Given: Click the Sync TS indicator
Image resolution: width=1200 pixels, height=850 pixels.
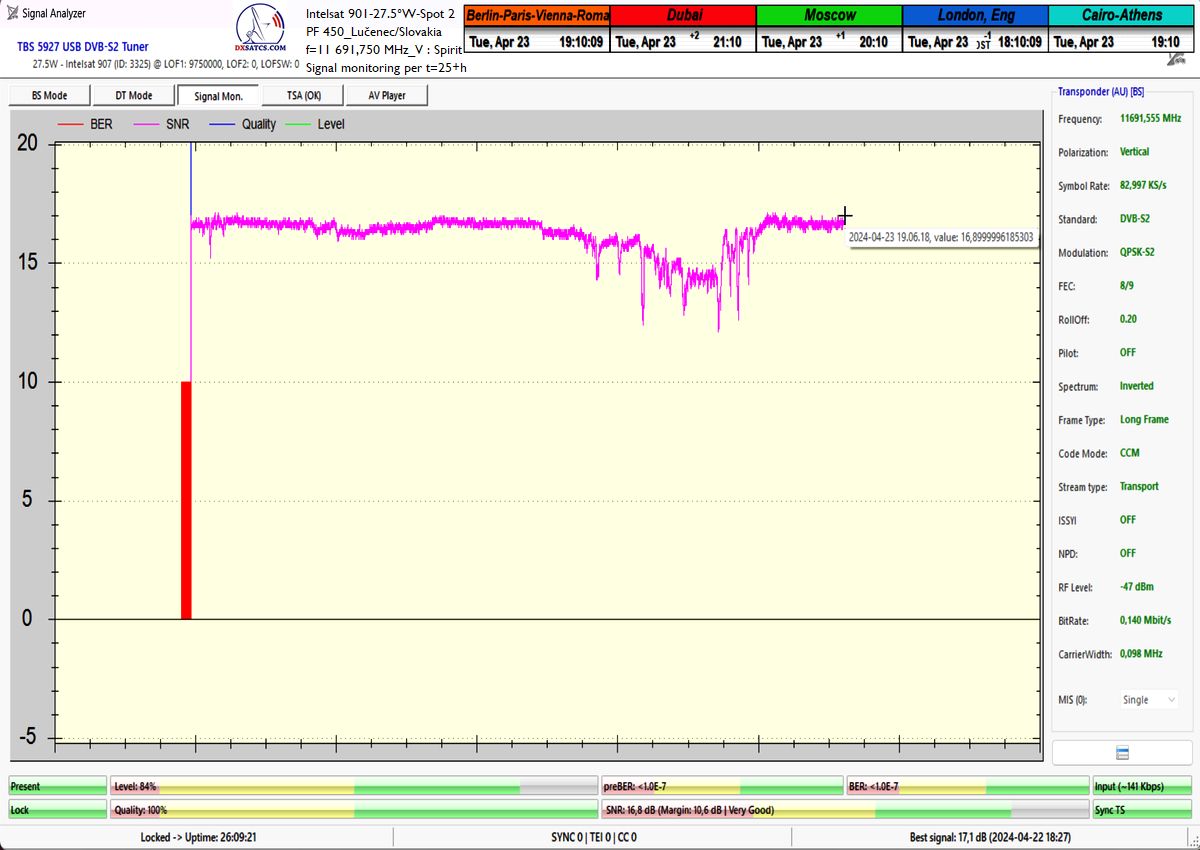Looking at the screenshot, I should [1141, 810].
